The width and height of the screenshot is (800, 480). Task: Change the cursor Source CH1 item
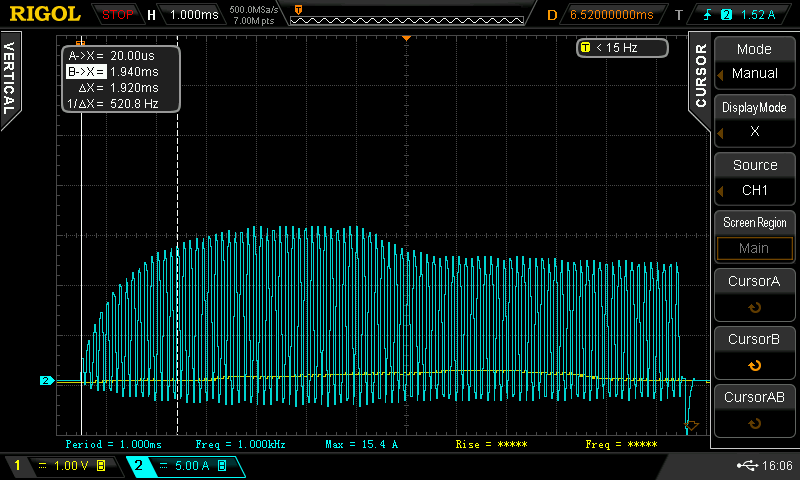(x=754, y=178)
